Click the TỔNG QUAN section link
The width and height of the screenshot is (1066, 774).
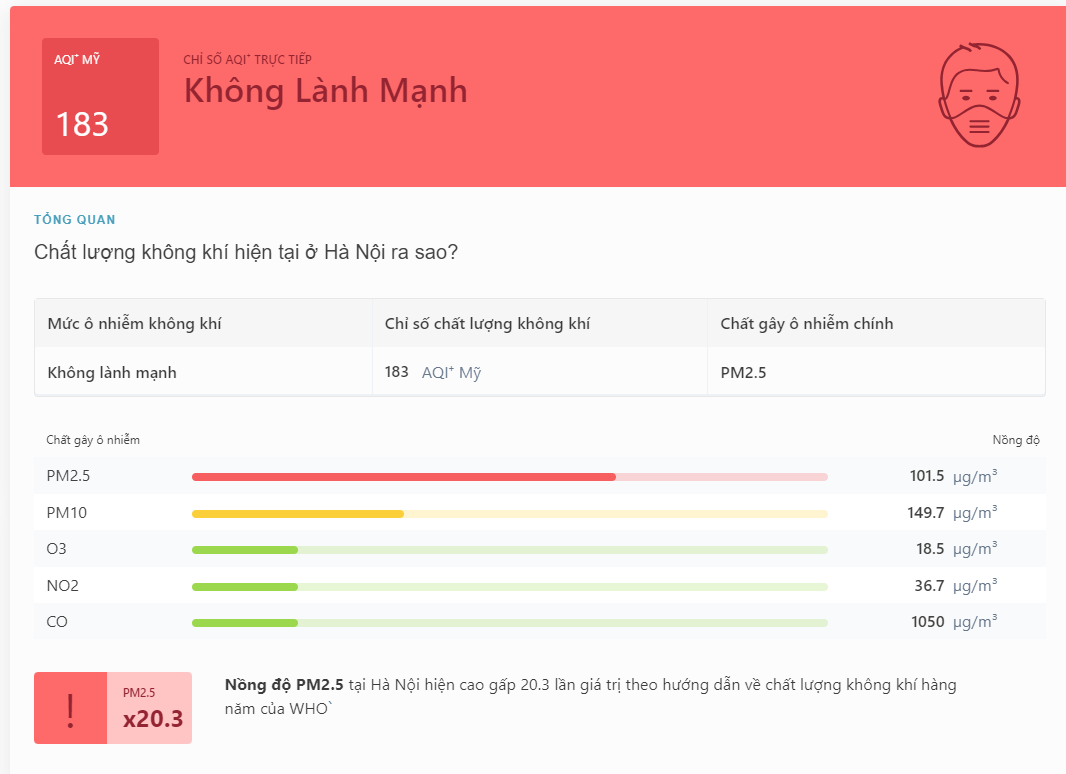73,219
